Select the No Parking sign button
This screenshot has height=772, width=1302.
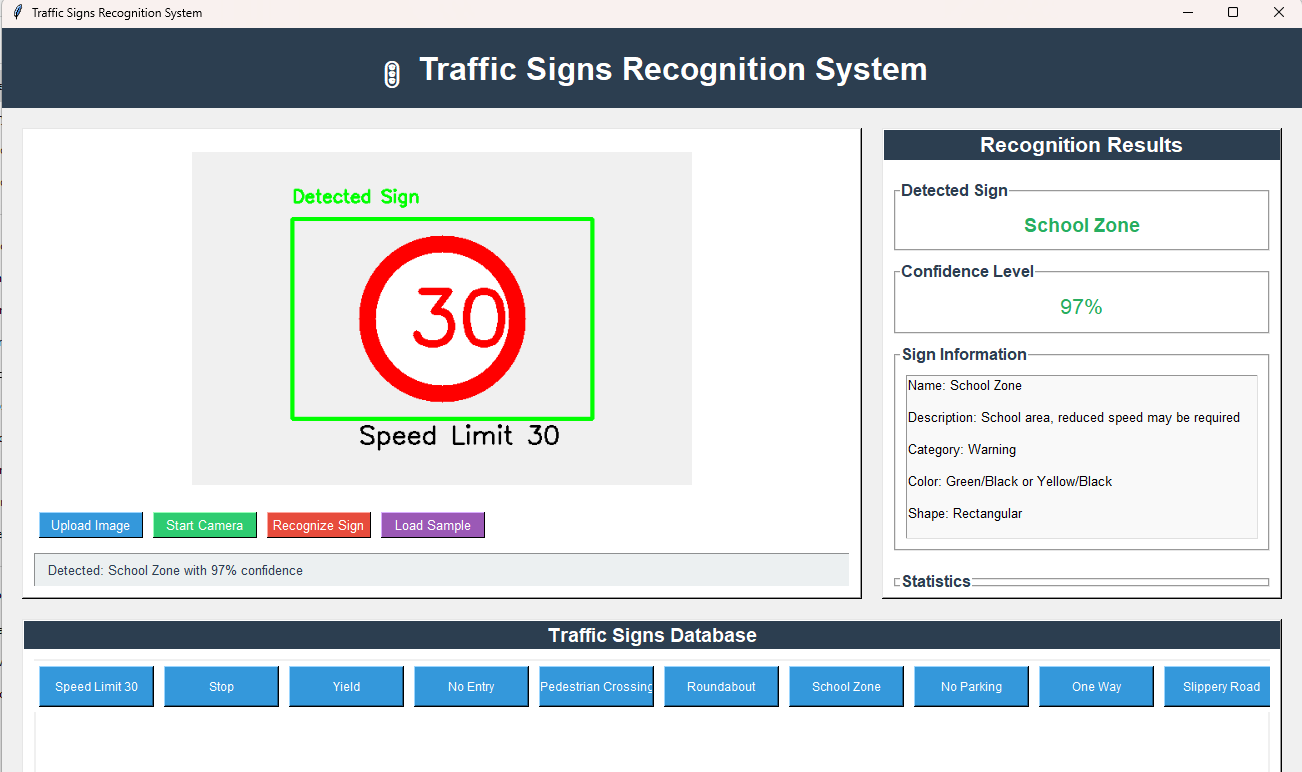971,686
